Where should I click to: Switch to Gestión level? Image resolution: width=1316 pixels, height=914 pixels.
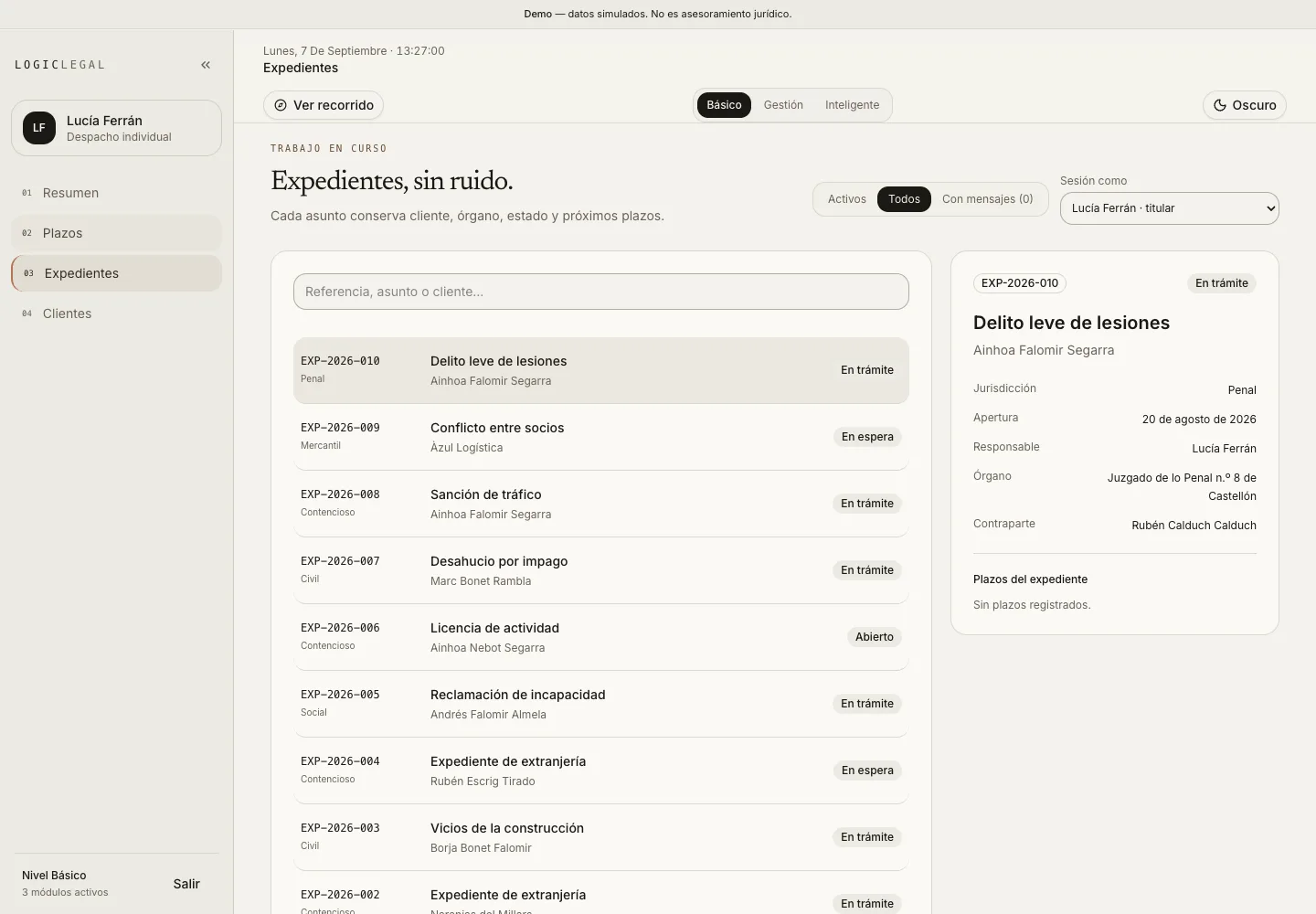(x=783, y=105)
